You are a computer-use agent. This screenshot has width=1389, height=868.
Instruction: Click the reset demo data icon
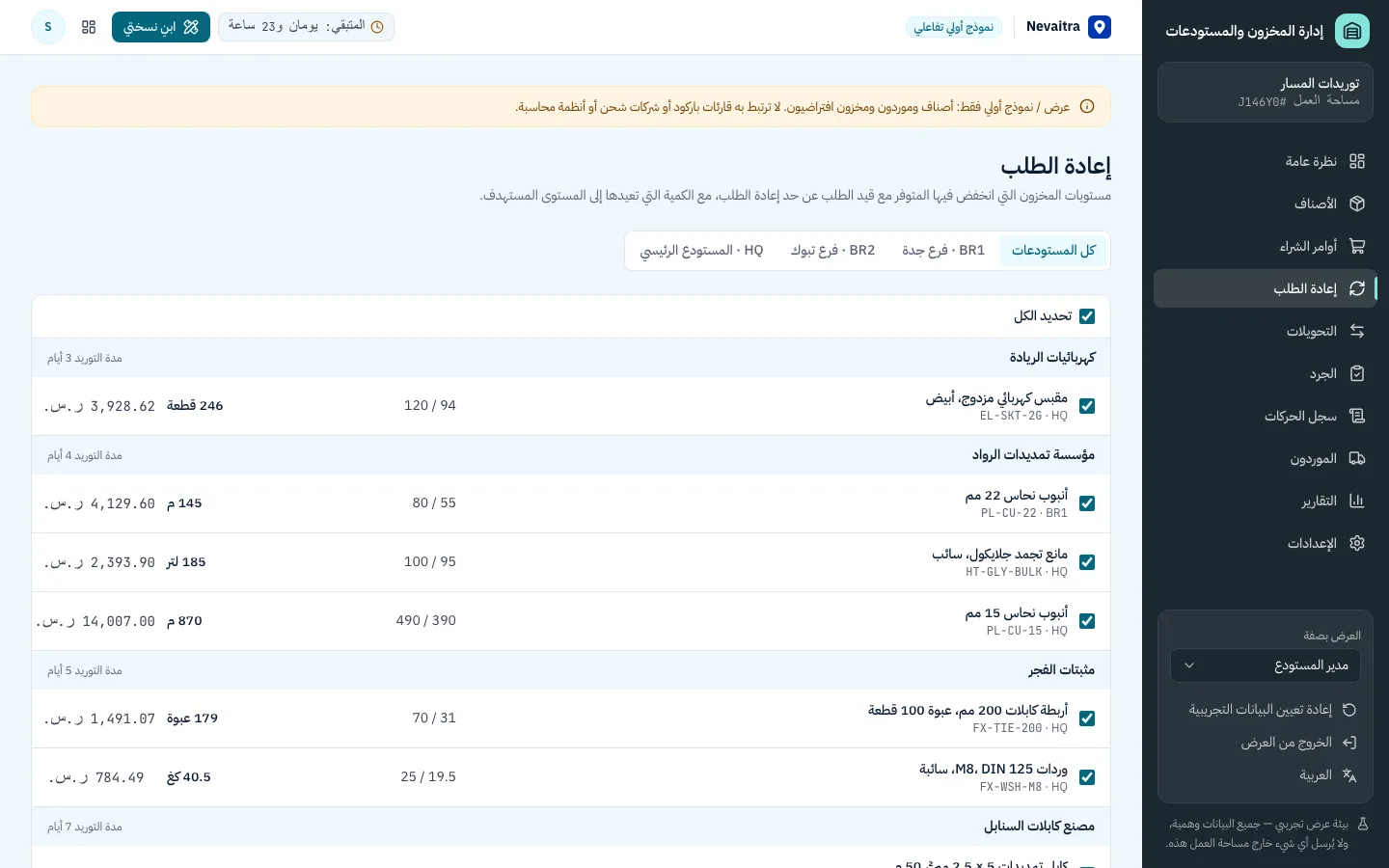point(1349,710)
